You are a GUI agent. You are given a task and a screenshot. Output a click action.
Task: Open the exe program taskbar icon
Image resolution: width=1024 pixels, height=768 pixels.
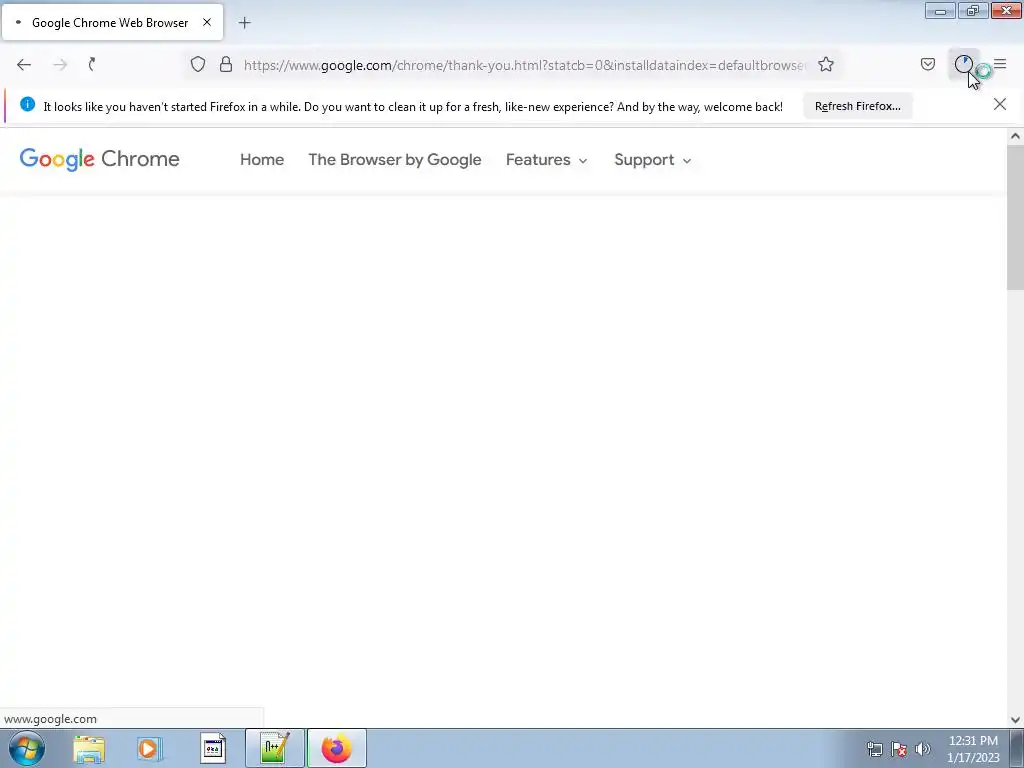(212, 748)
